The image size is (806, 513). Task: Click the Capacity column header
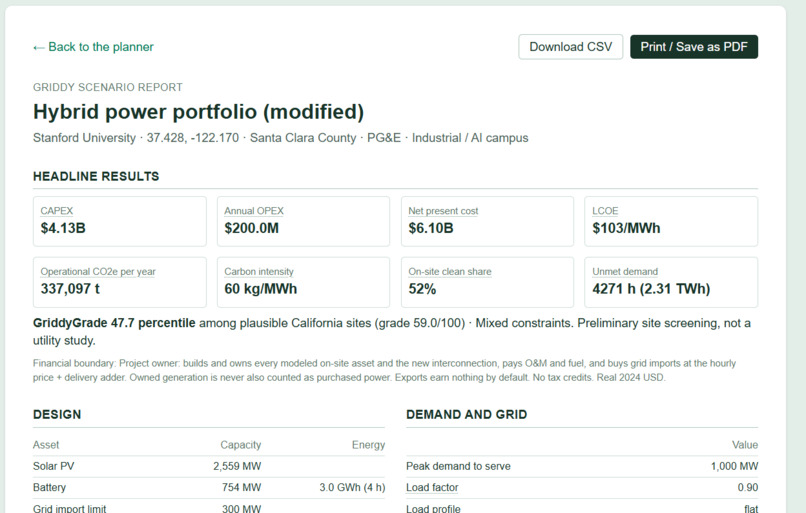tap(241, 445)
